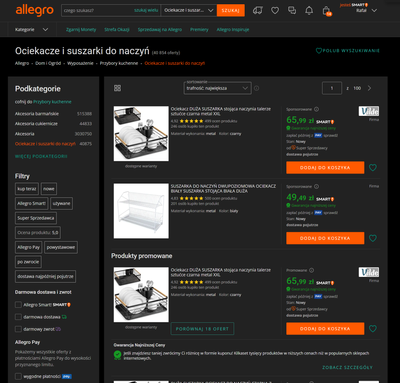The height and width of the screenshot is (383, 400).
Task: Toggle dostawa najpóźniej pojutrze filter
Action: [45, 276]
